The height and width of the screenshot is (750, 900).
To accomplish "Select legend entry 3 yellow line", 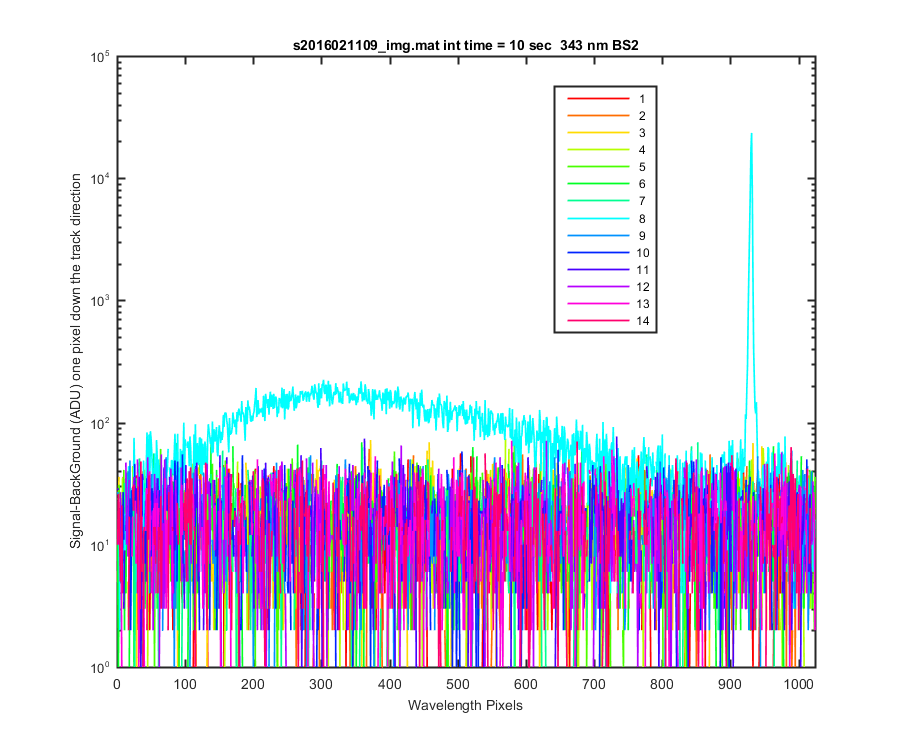I will (x=598, y=133).
